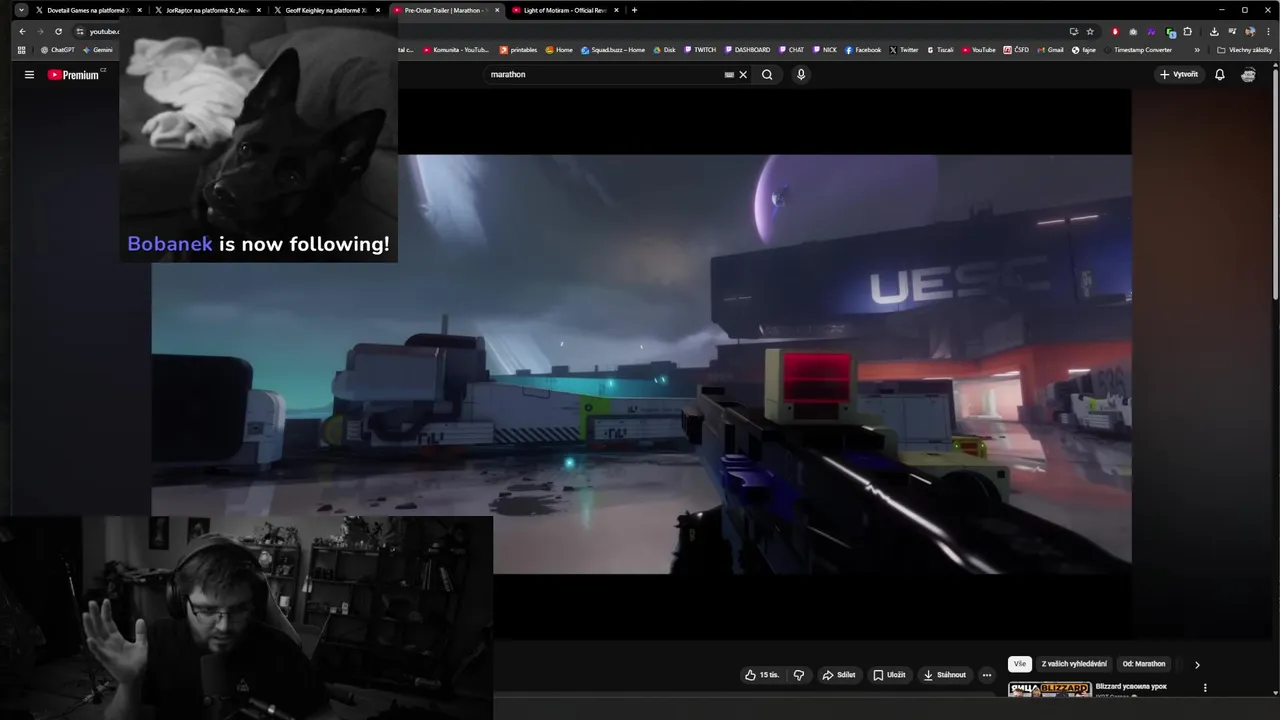Screen dimensions: 1280x720
Task: Close the Dovetail Games tab
Action: 140,10
